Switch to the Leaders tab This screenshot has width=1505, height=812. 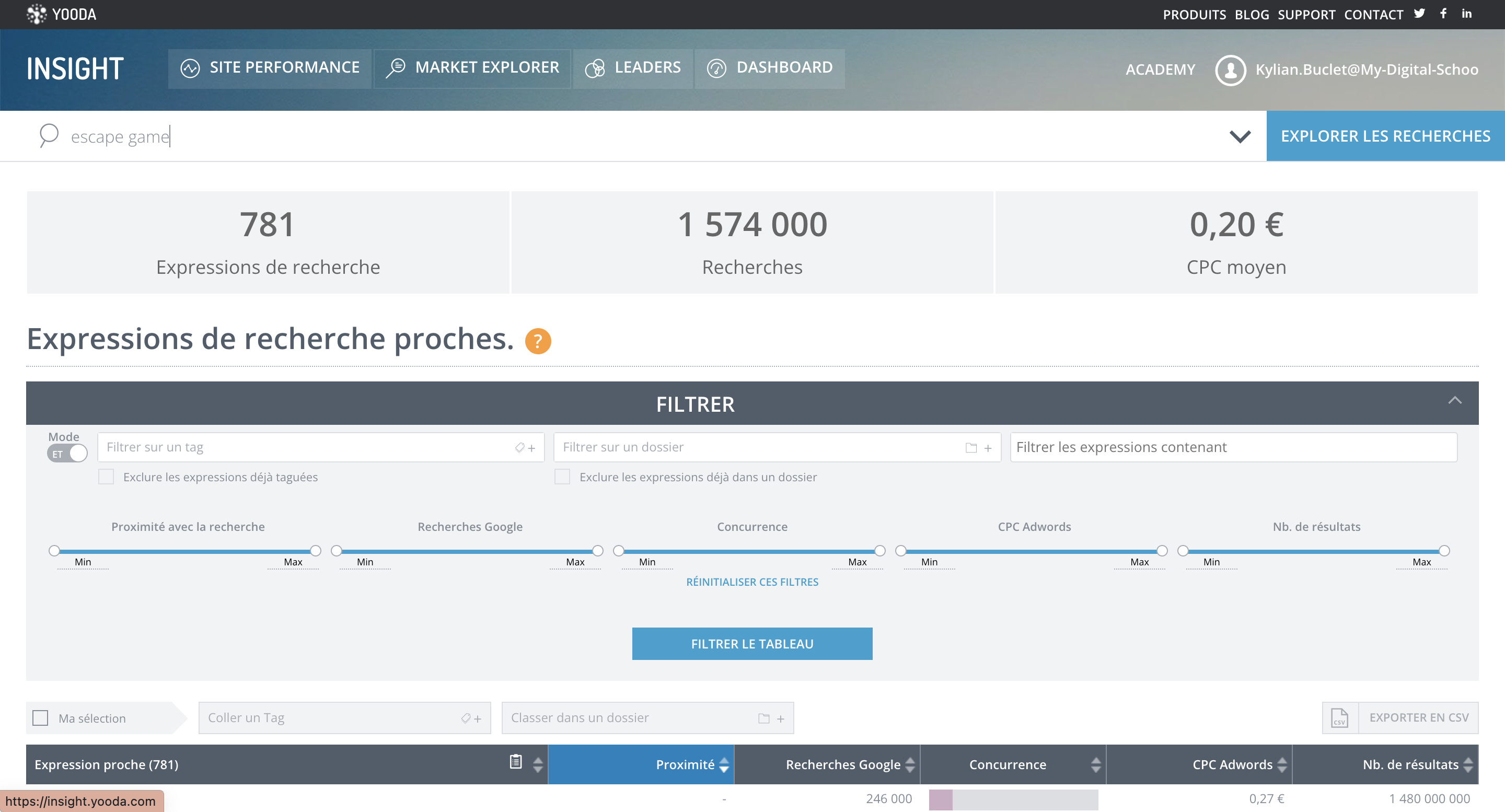click(633, 68)
